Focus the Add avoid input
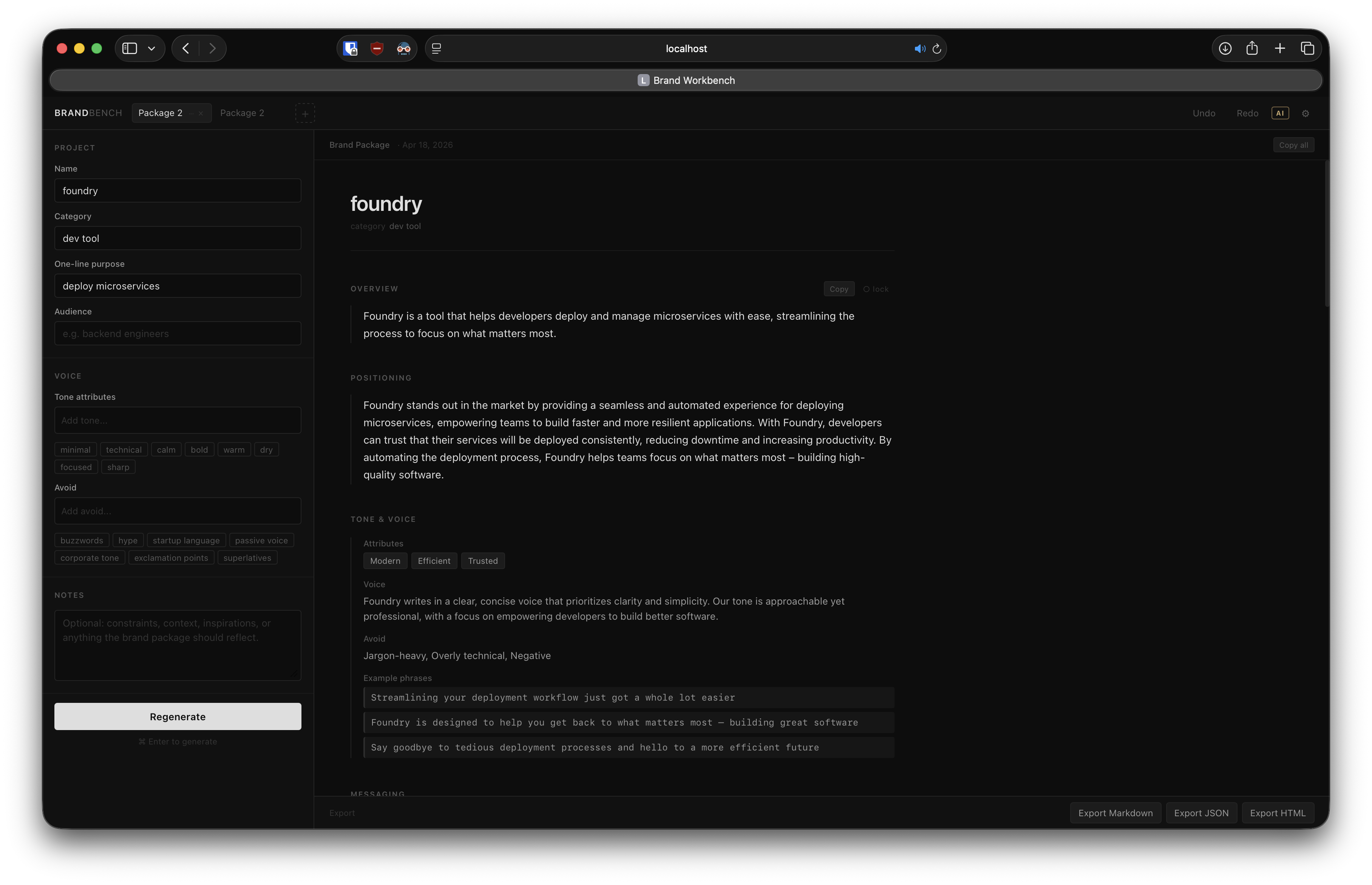1372x885 pixels. click(178, 511)
